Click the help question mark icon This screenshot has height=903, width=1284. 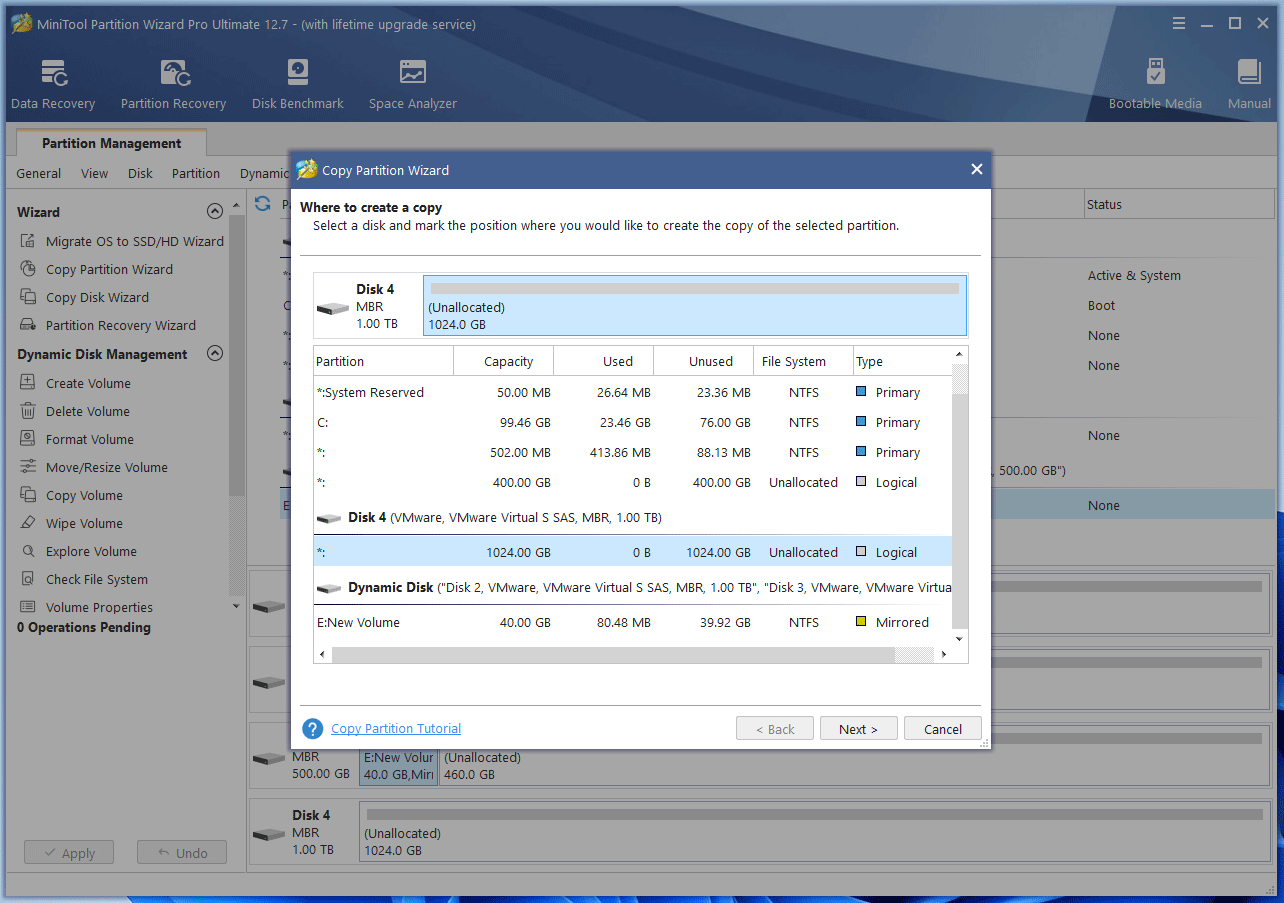coord(313,729)
